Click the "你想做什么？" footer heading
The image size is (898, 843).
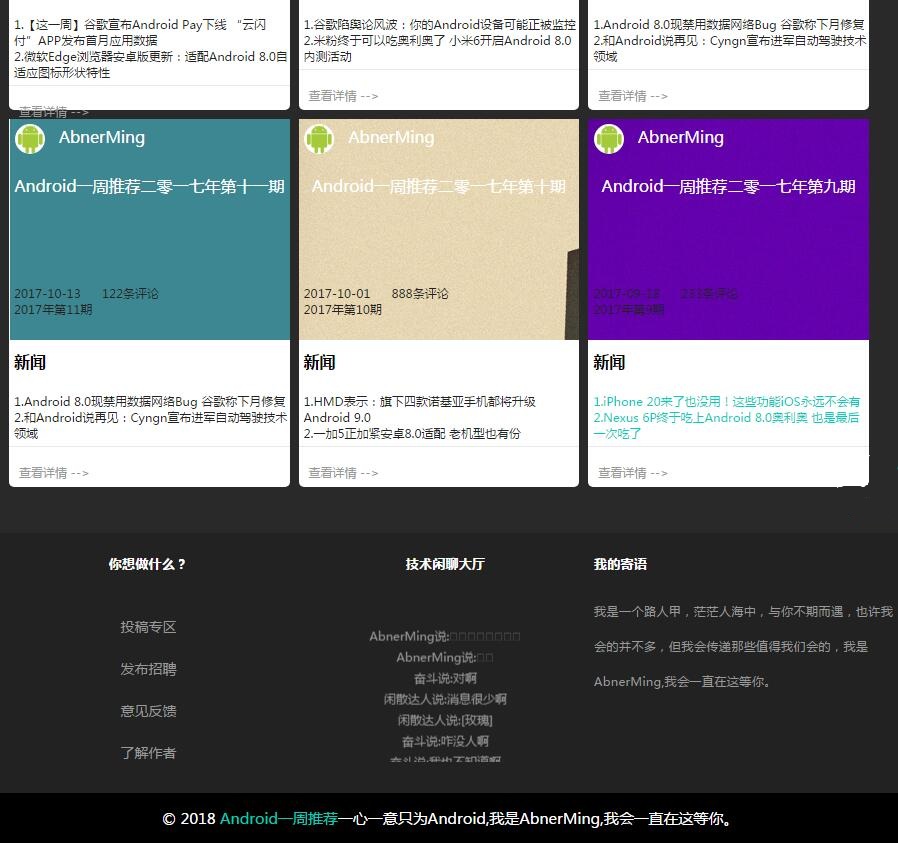[x=148, y=564]
